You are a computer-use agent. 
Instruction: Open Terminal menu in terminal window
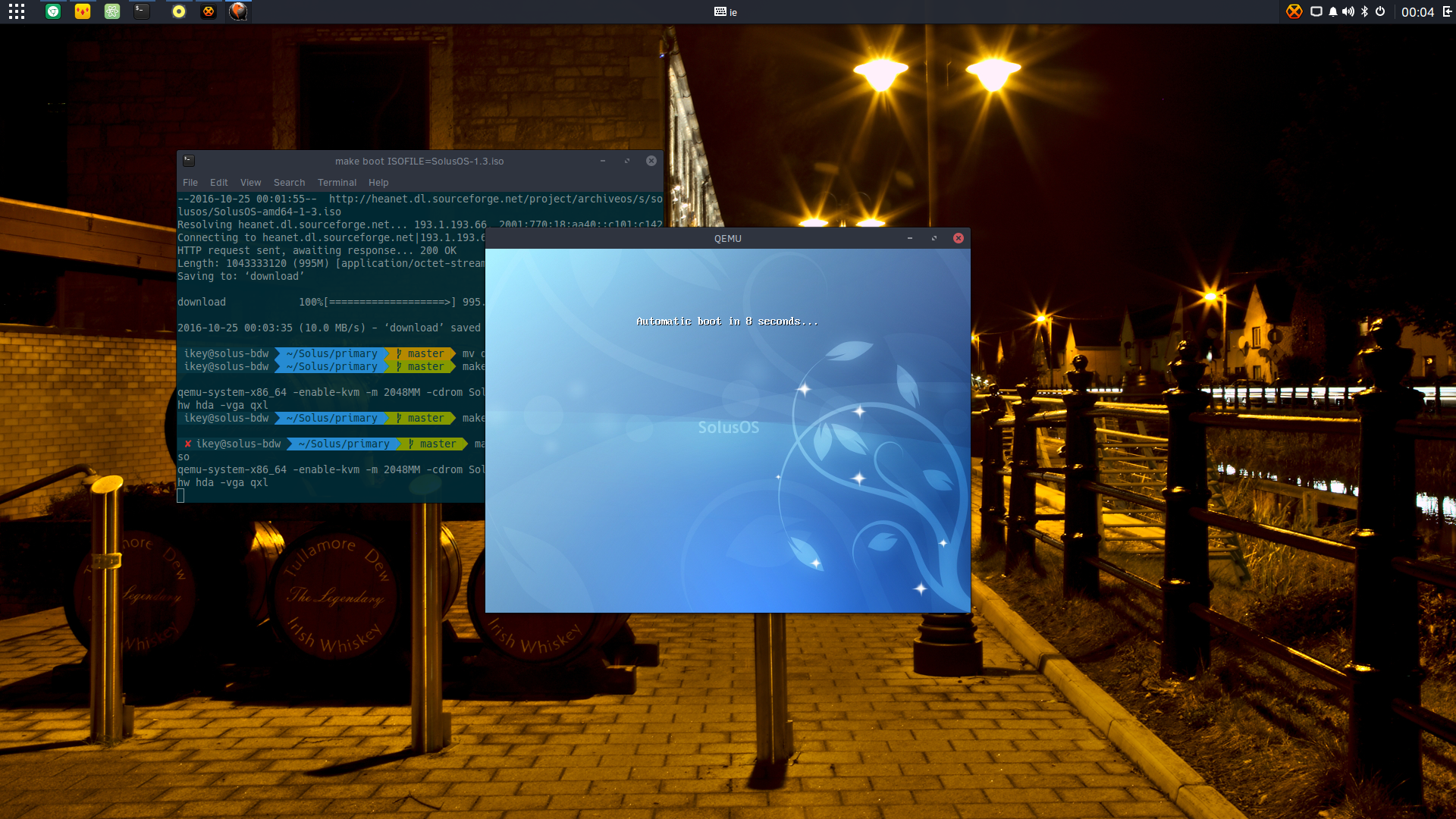(337, 183)
